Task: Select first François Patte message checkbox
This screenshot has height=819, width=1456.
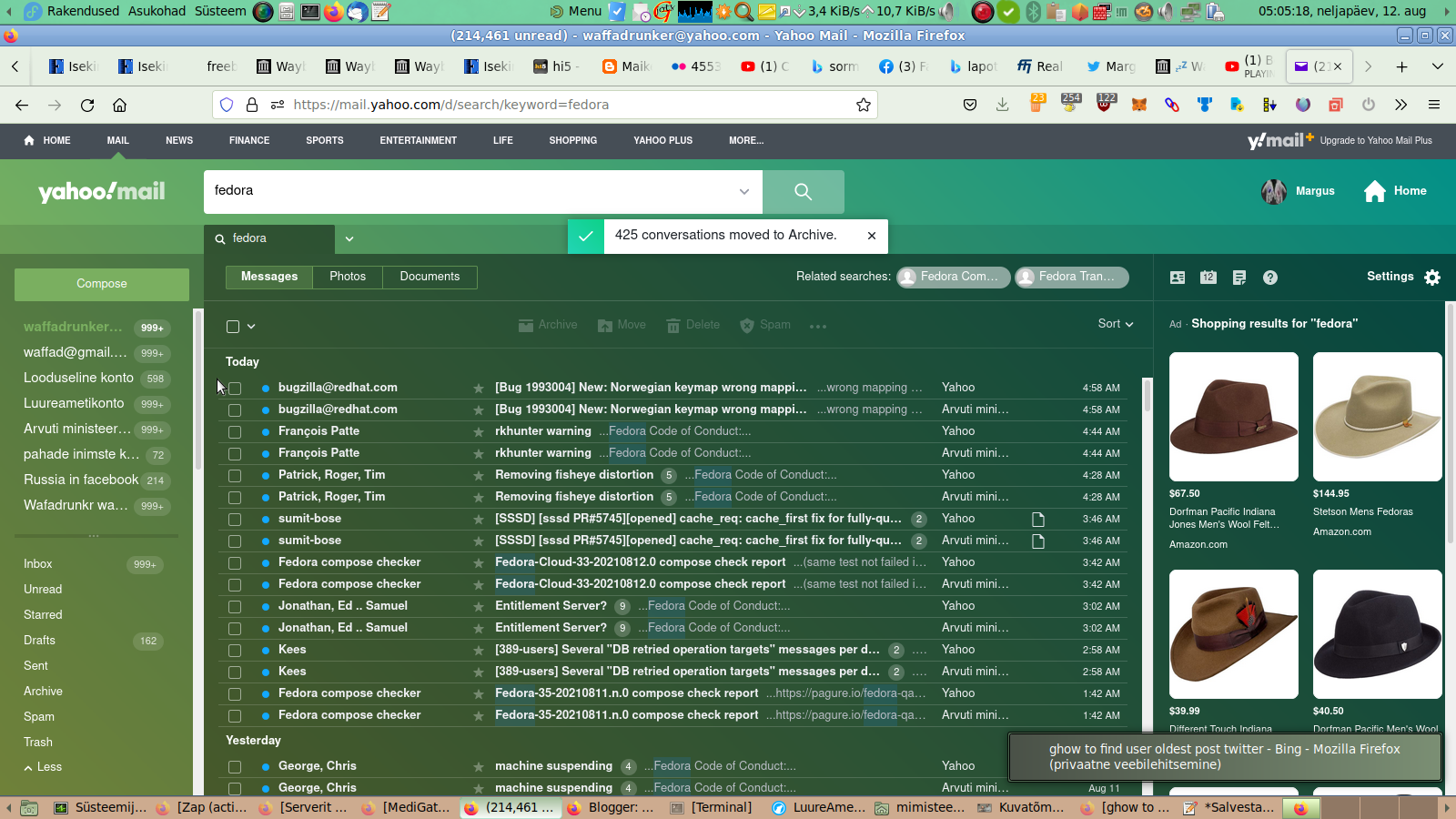Action: tap(235, 432)
